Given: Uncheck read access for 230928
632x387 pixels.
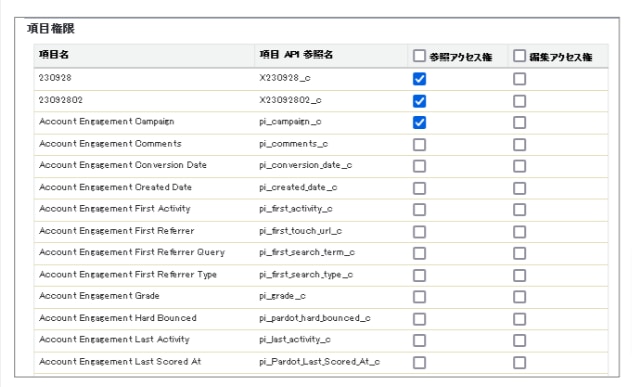Looking at the screenshot, I should point(419,79).
